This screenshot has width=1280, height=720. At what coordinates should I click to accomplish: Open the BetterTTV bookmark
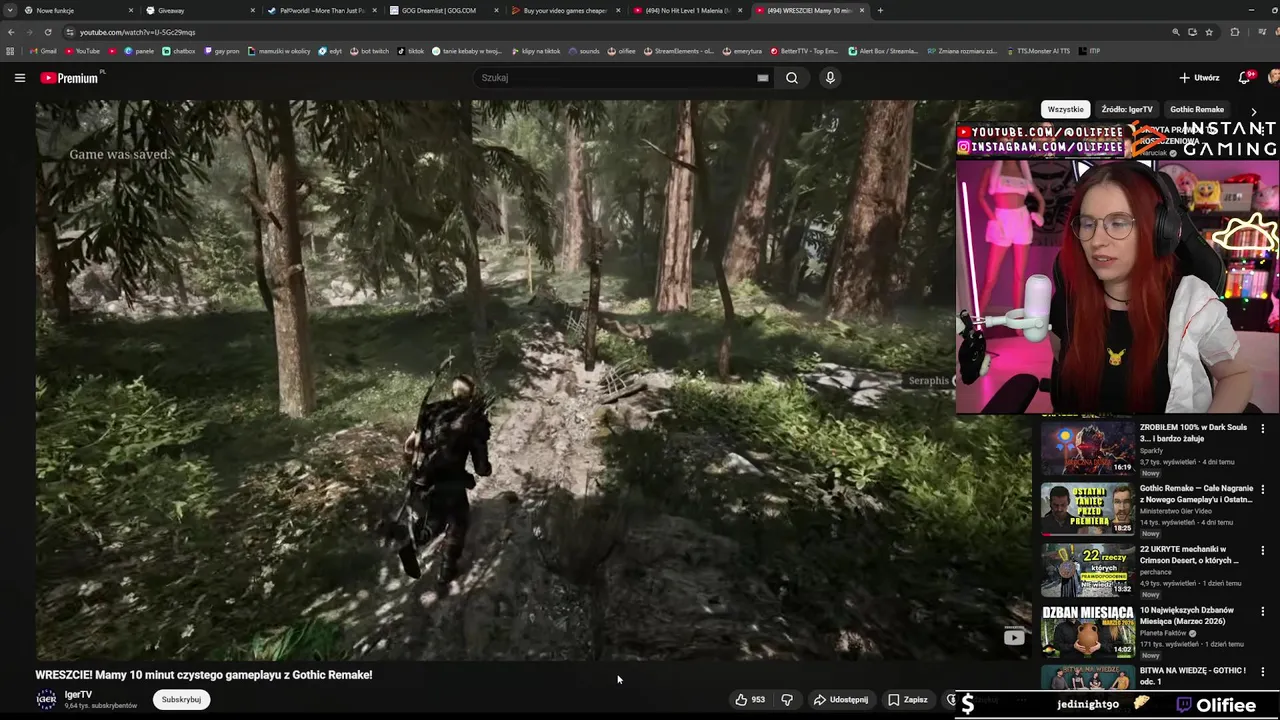pos(805,51)
